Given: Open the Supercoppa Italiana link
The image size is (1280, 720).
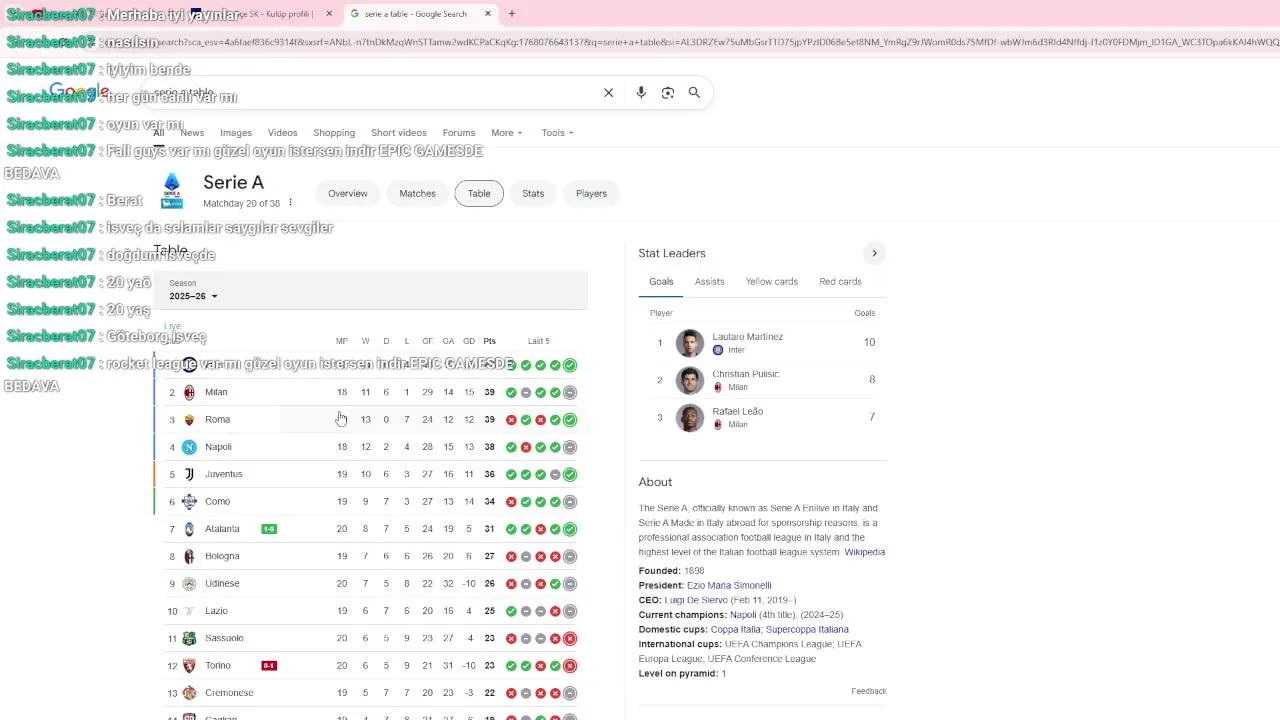Looking at the screenshot, I should click(x=807, y=630).
